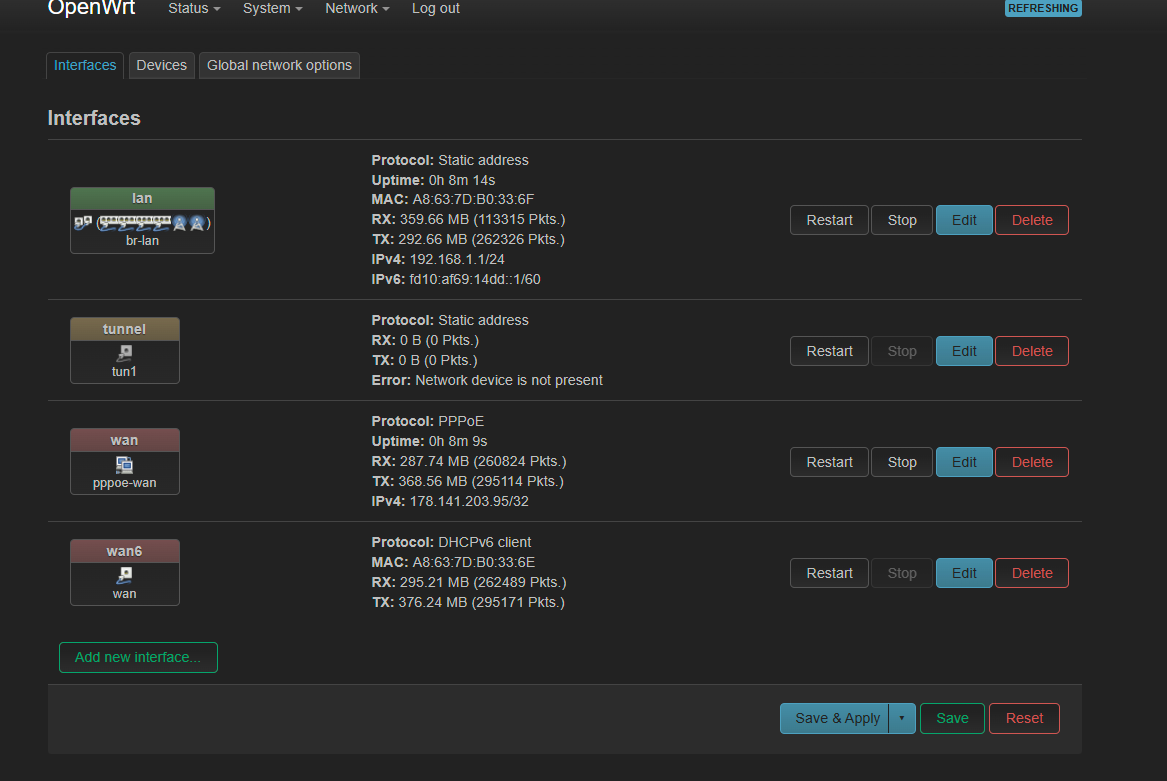Viewport: 1167px width, 781px height.
Task: Click the Save & Apply button
Action: [834, 718]
